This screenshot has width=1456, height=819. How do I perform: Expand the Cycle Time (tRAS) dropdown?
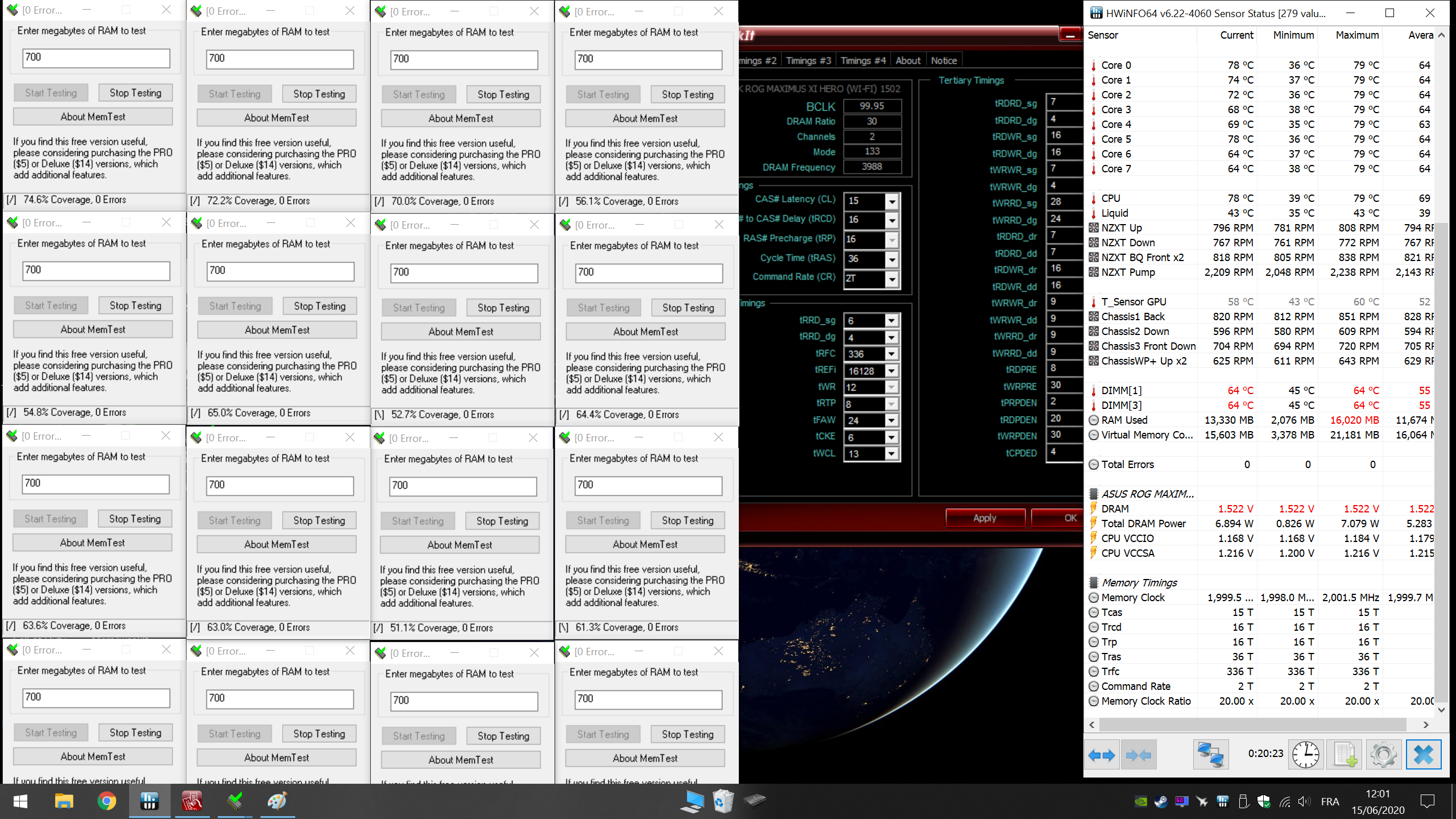click(892, 259)
